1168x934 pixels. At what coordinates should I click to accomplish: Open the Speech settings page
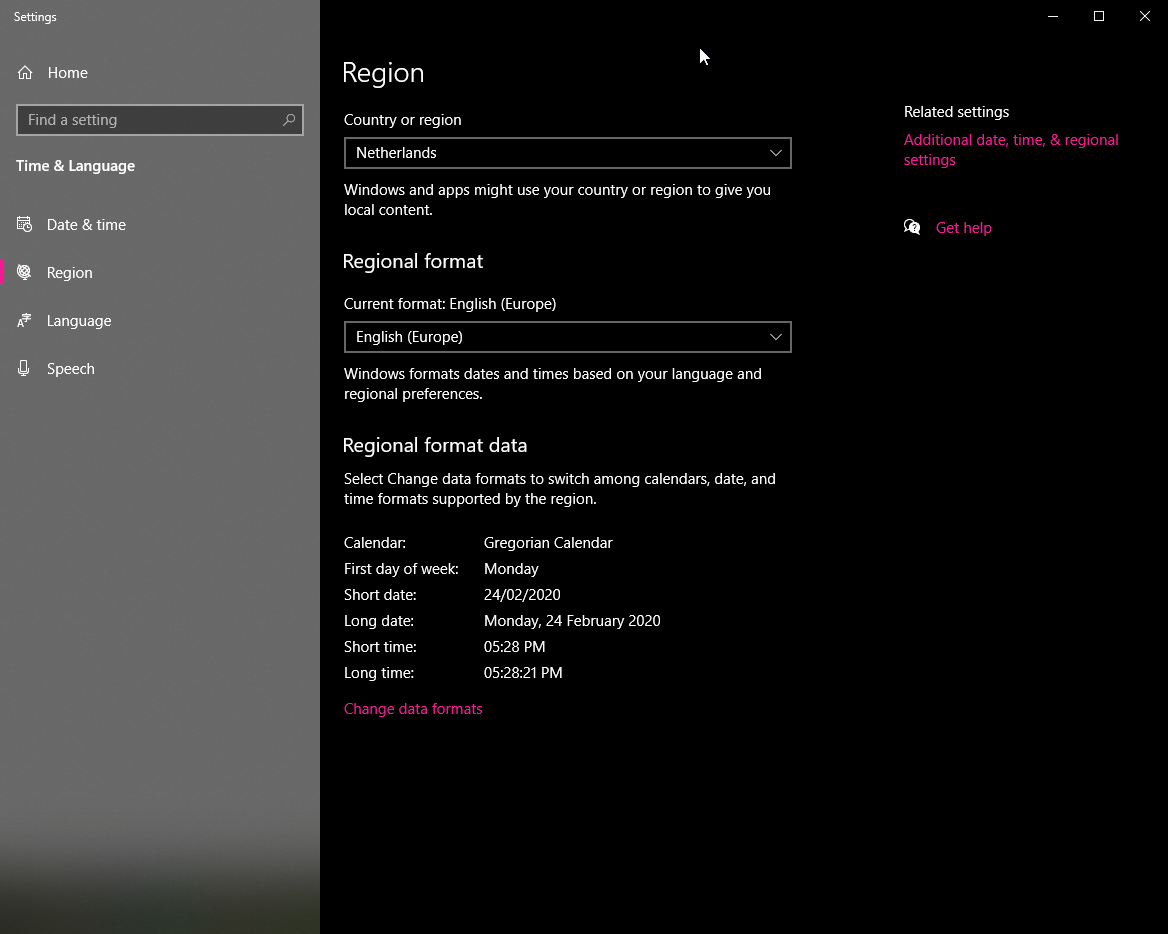click(160, 368)
